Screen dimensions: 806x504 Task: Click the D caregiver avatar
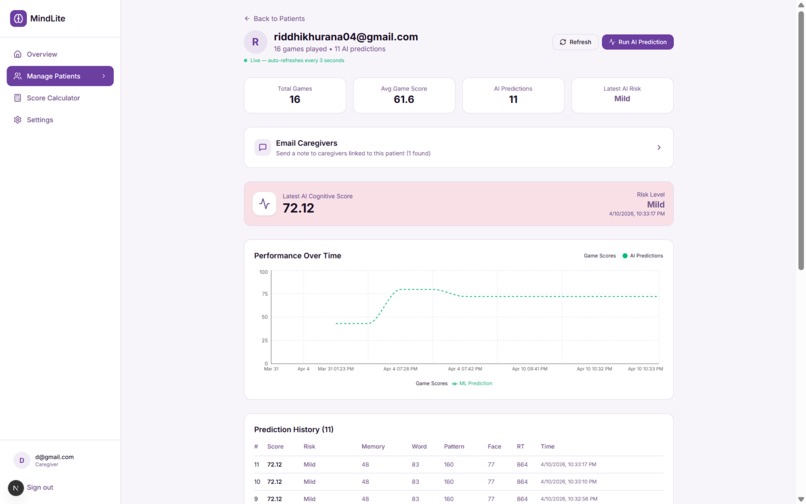22,460
